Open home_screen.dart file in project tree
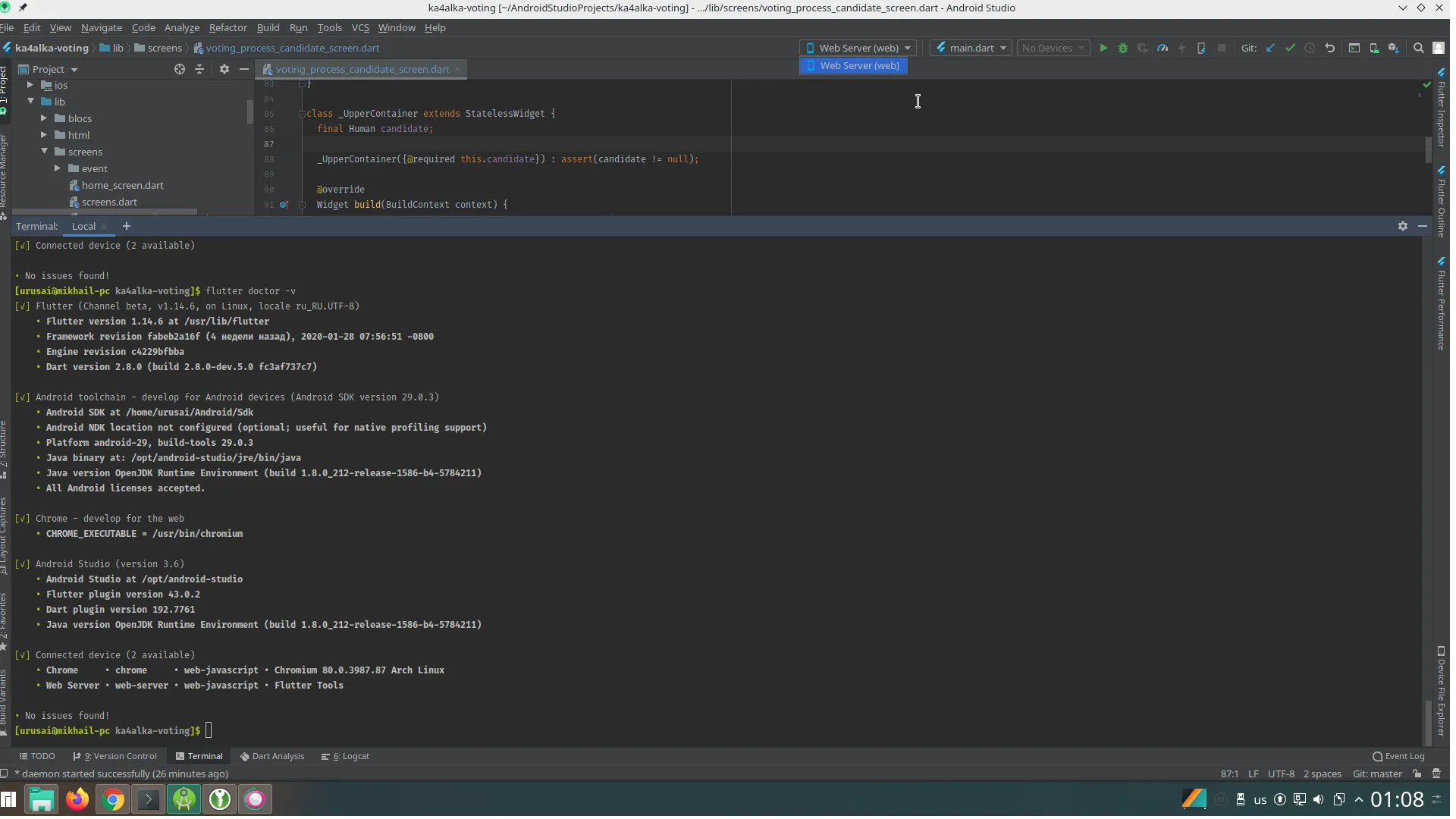The height and width of the screenshot is (819, 1456). pos(122,185)
